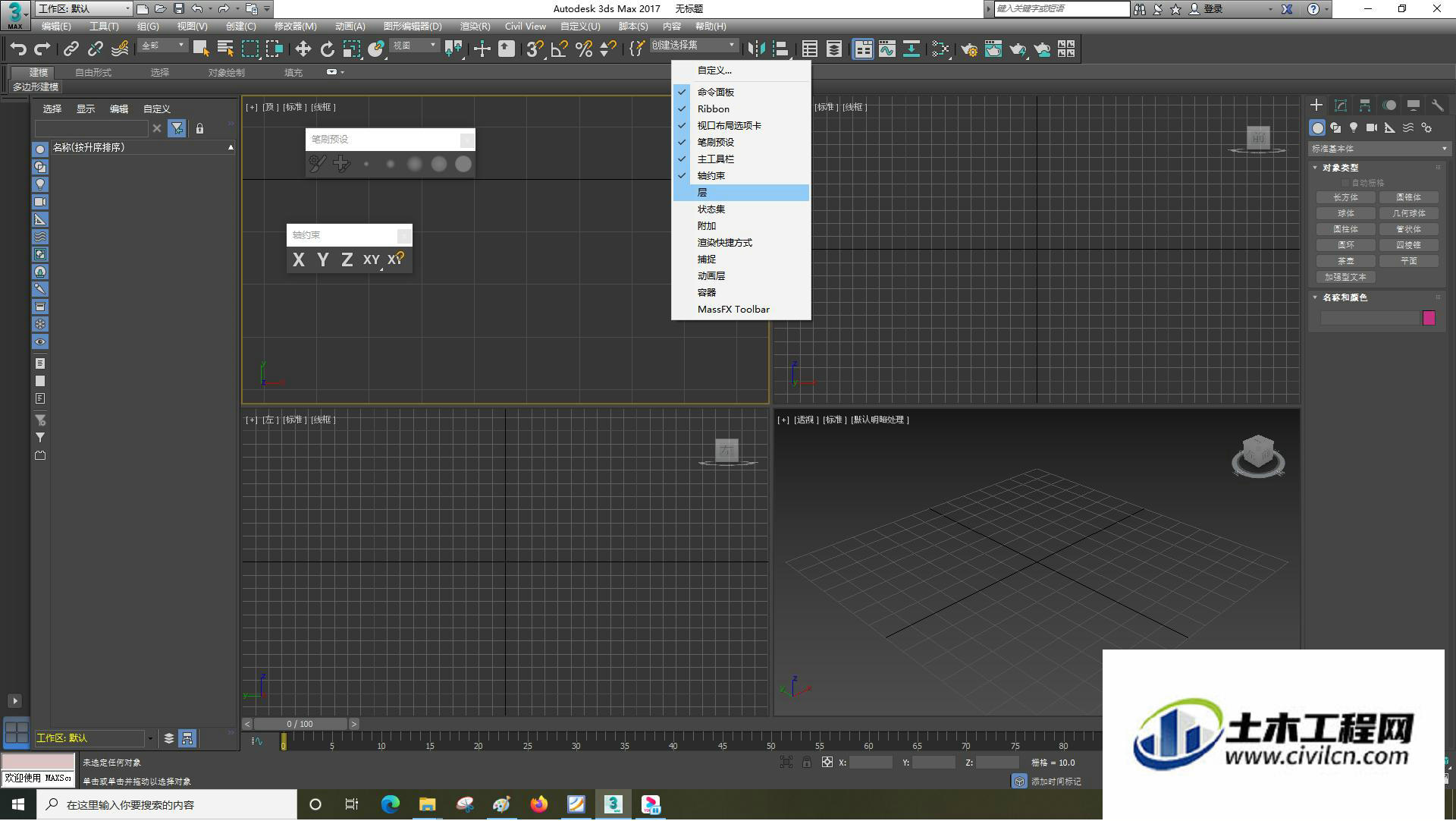The width and height of the screenshot is (1456, 821).
Task: Toggle the Percent Snap icon
Action: (x=583, y=49)
